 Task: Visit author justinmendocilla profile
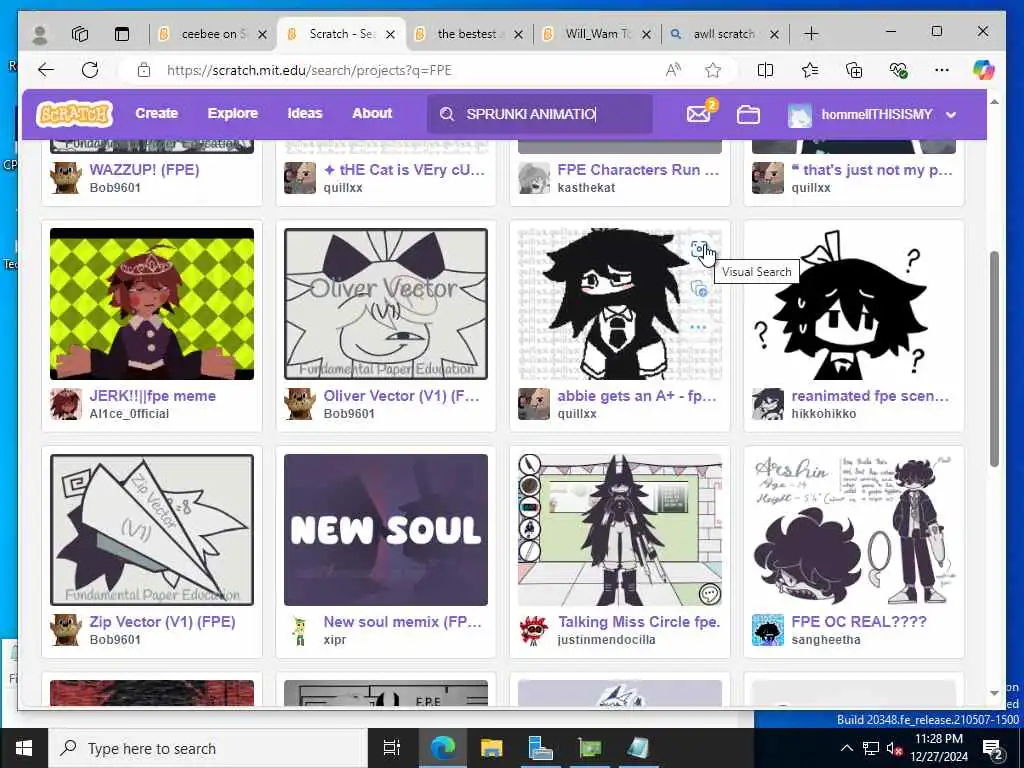tap(606, 639)
